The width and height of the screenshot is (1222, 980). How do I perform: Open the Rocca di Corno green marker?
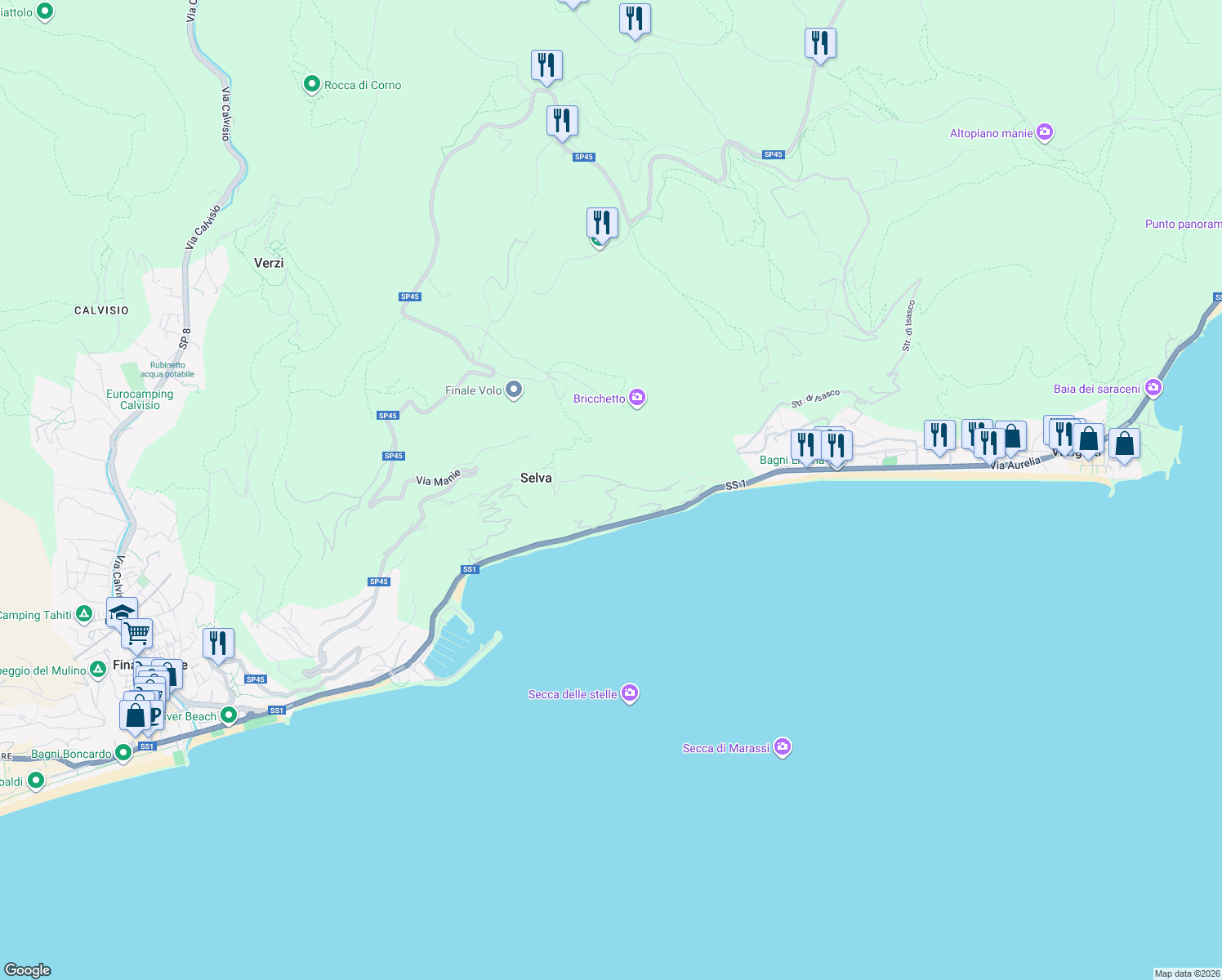tap(311, 84)
